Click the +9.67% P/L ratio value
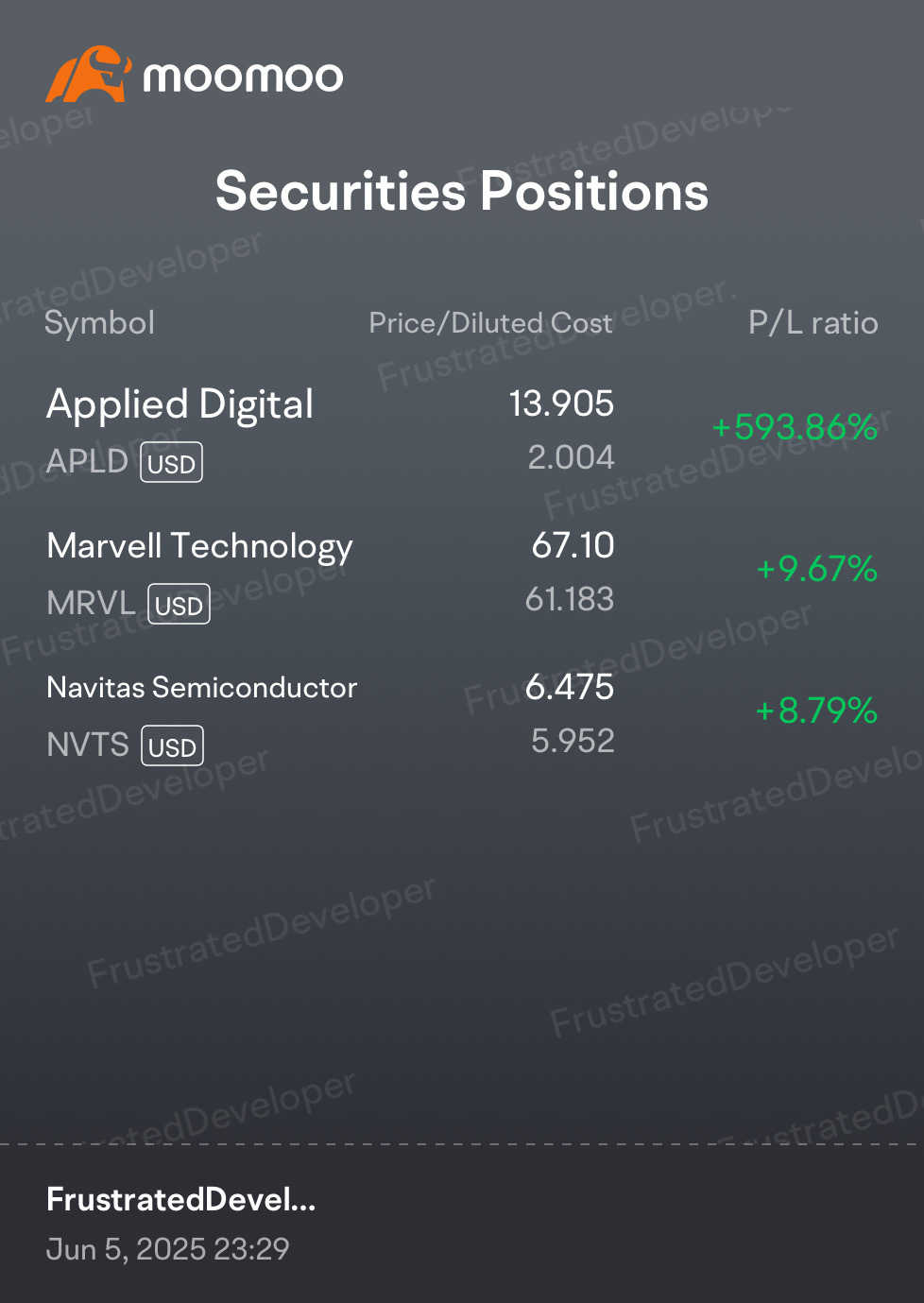Viewport: 924px width, 1303px height. point(817,569)
